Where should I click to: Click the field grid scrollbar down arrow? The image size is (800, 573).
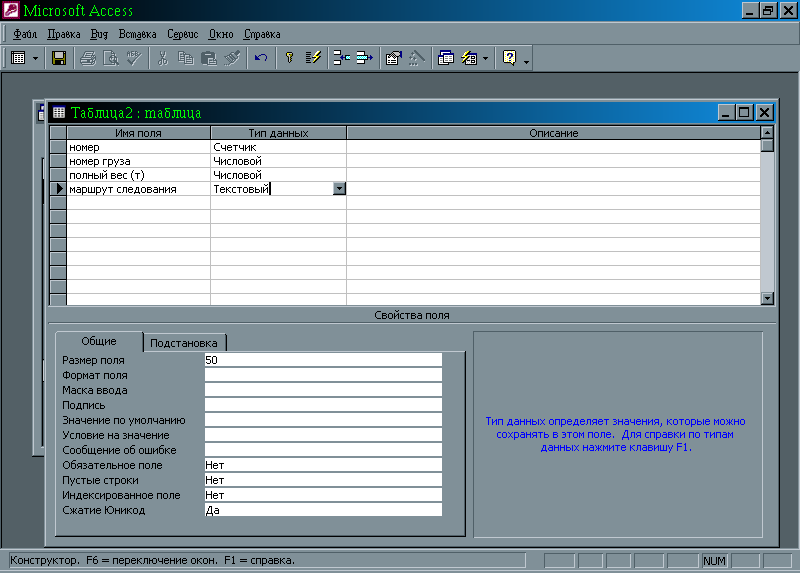pos(767,298)
